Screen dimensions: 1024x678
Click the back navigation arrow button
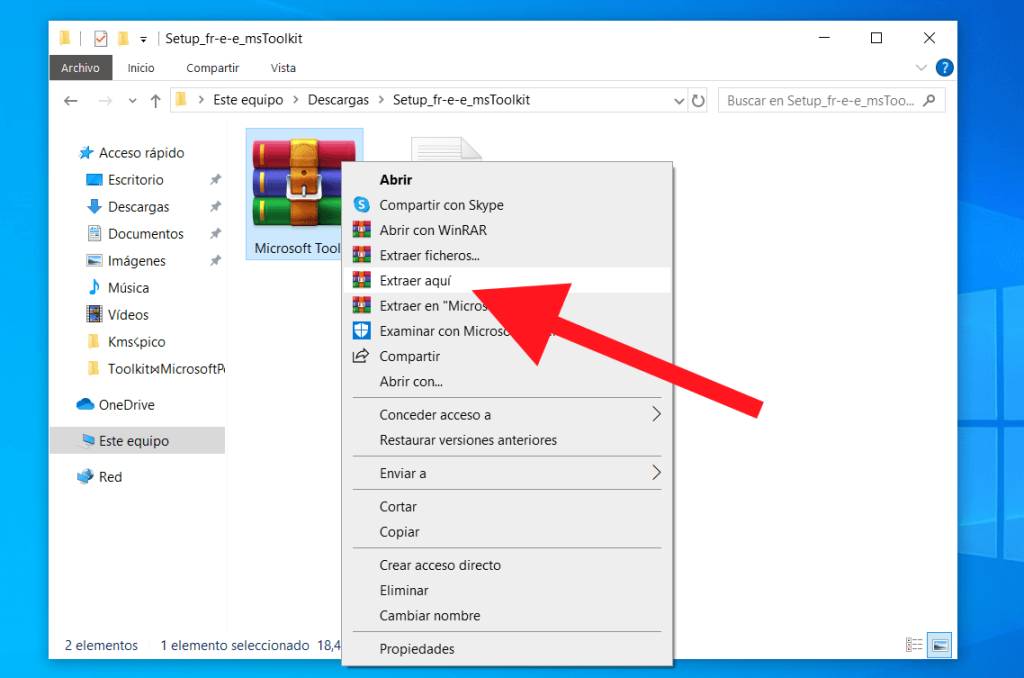click(x=69, y=100)
